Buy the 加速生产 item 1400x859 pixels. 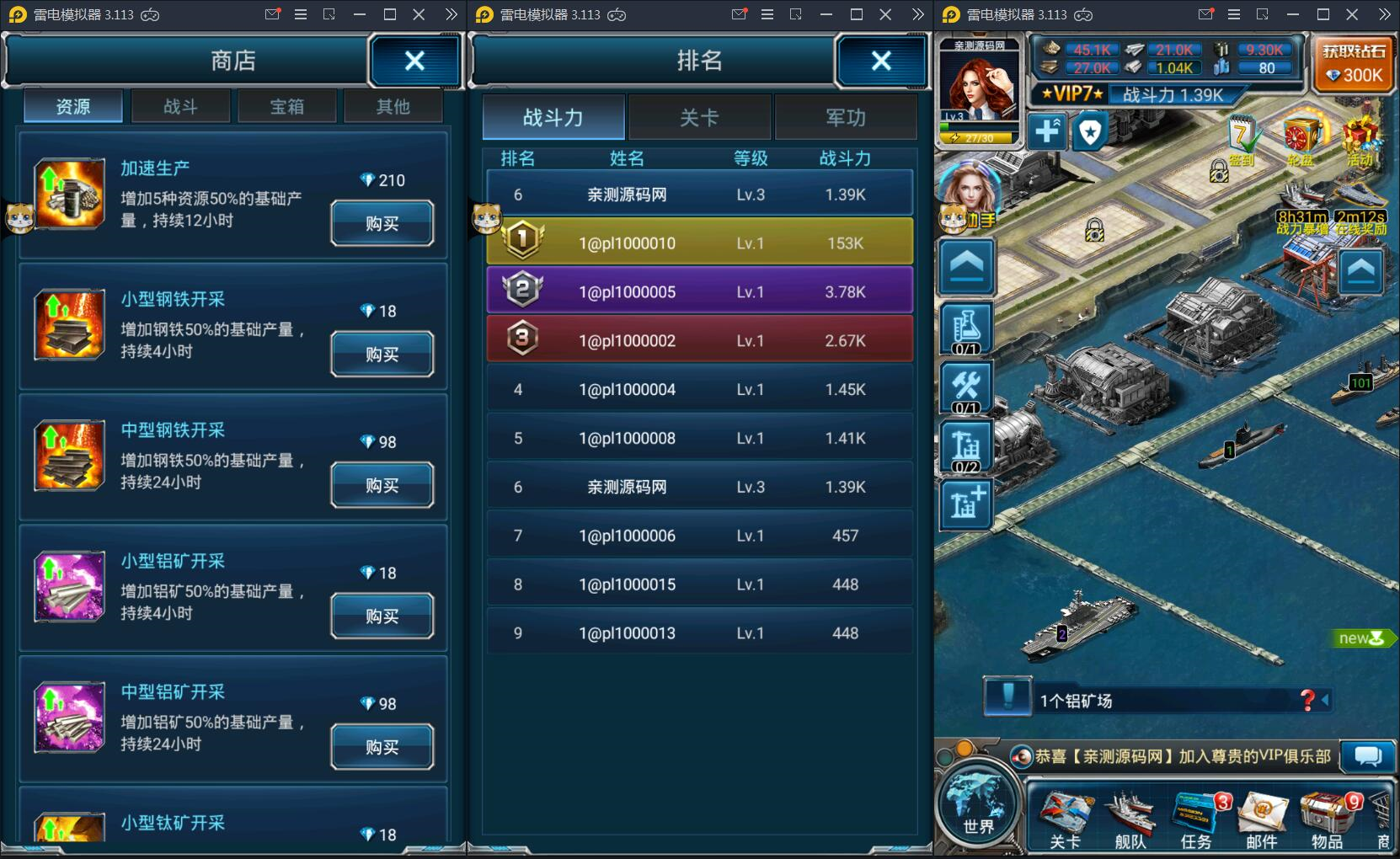pyautogui.click(x=382, y=223)
